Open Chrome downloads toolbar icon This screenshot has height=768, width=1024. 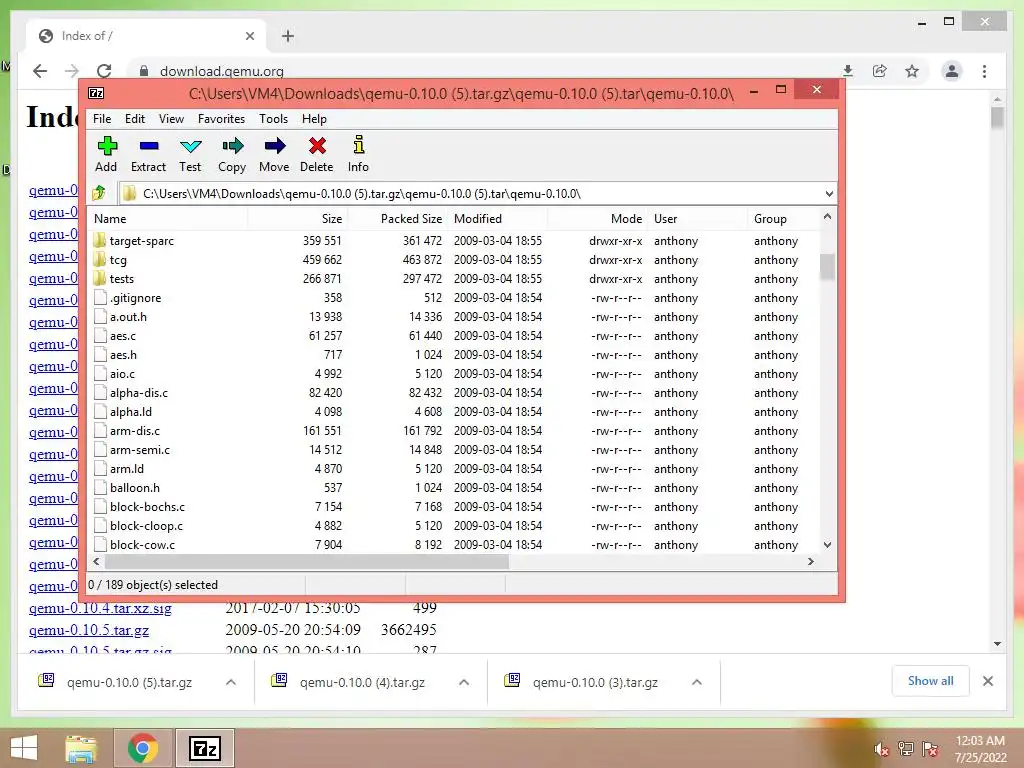coord(848,71)
